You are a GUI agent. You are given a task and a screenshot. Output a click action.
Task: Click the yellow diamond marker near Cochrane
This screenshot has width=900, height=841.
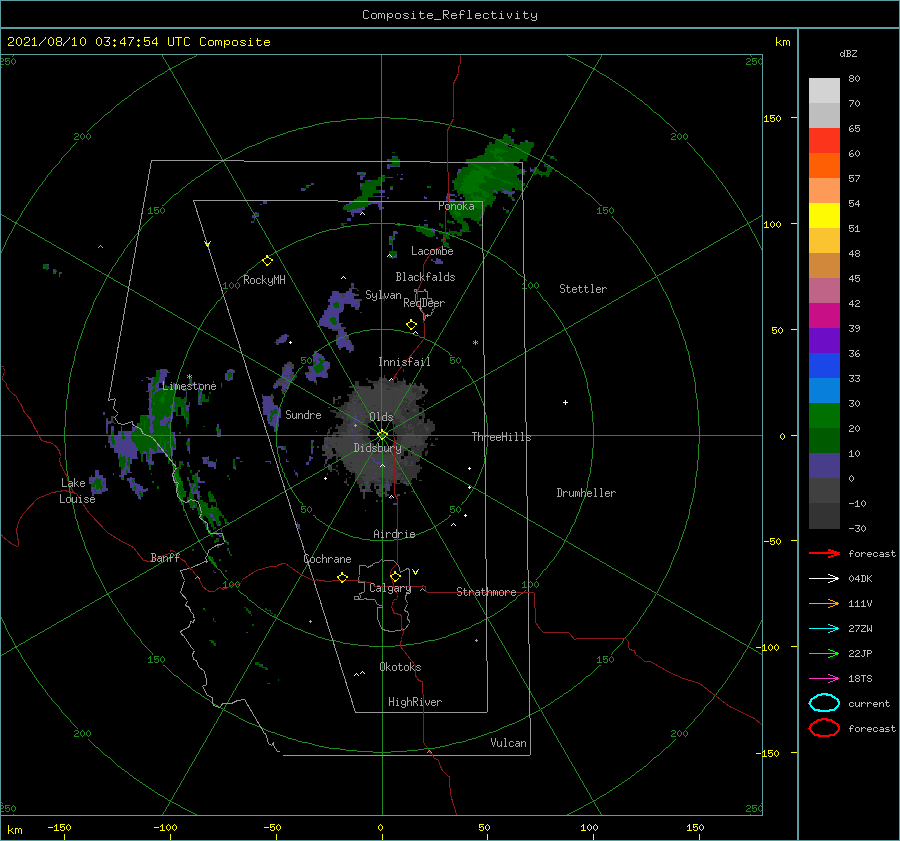pyautogui.click(x=342, y=577)
